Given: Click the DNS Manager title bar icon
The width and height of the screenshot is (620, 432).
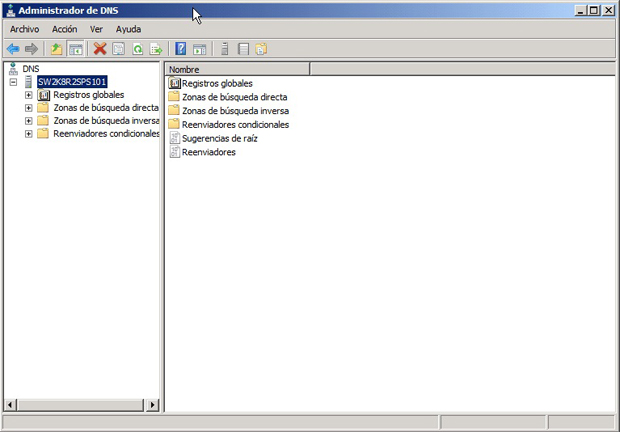Looking at the screenshot, I should click(11, 11).
